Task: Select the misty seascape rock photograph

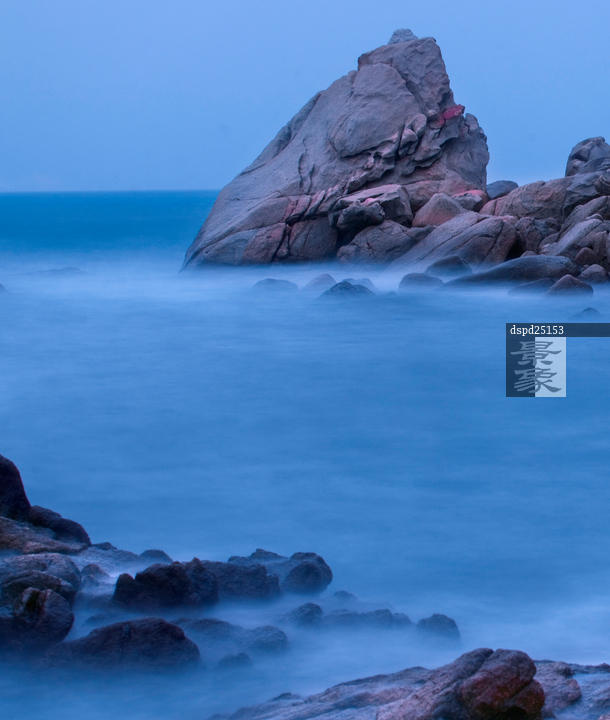Action: click(305, 360)
